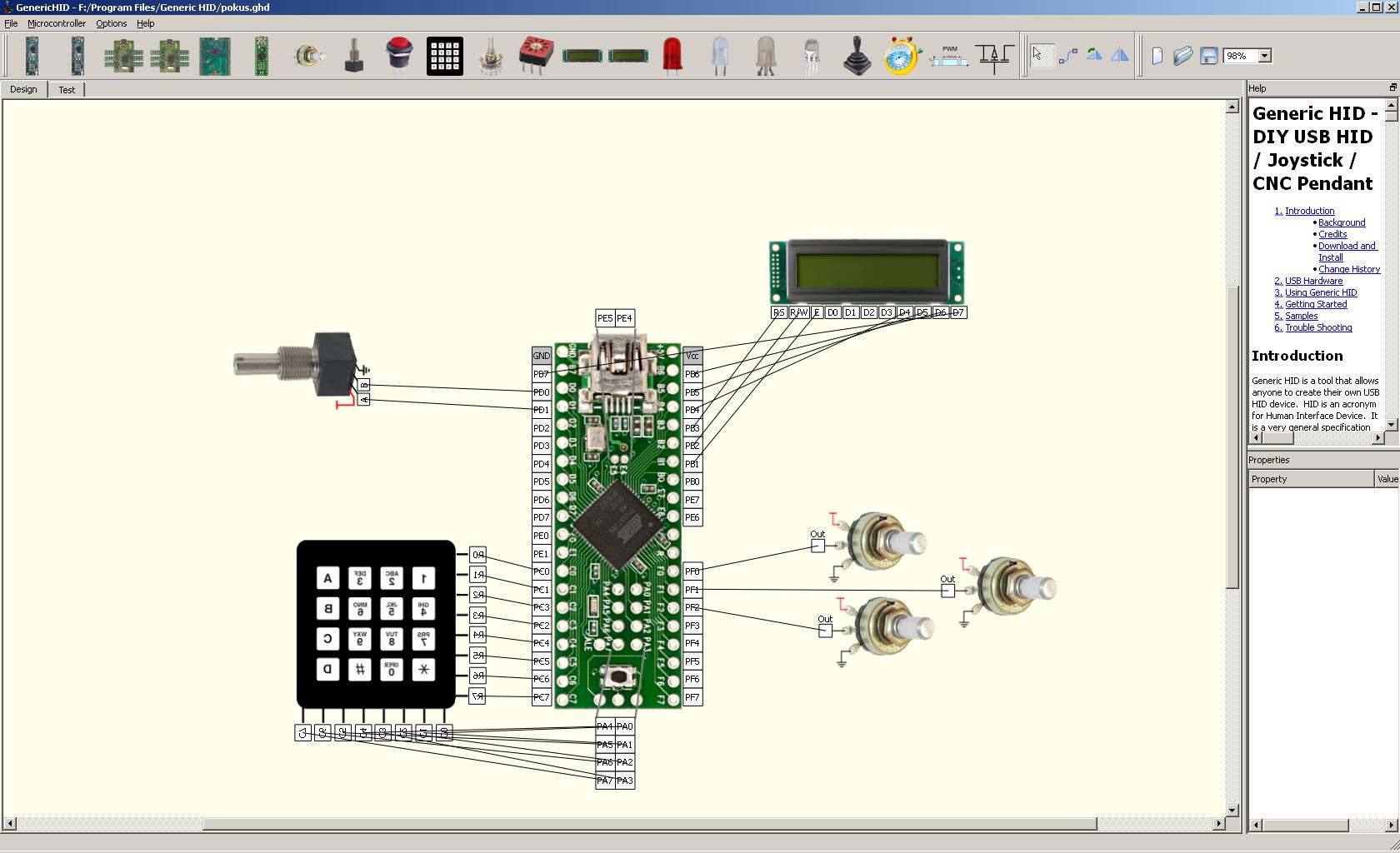Image resolution: width=1400 pixels, height=853 pixels.
Task: Click the save floppy disk icon
Action: [1208, 56]
